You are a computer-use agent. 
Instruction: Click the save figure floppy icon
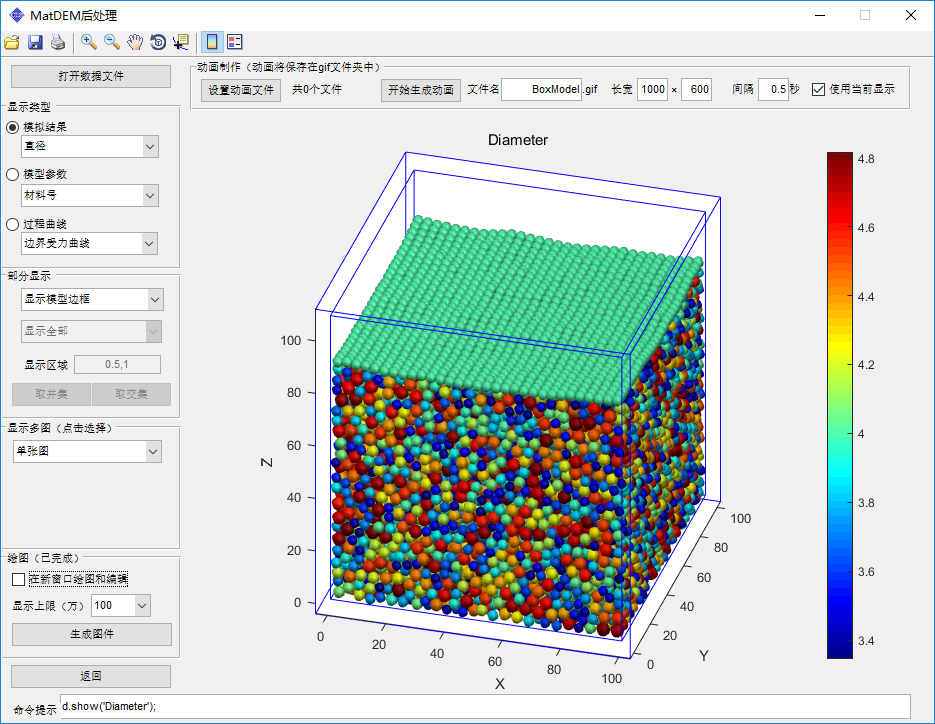[35, 42]
